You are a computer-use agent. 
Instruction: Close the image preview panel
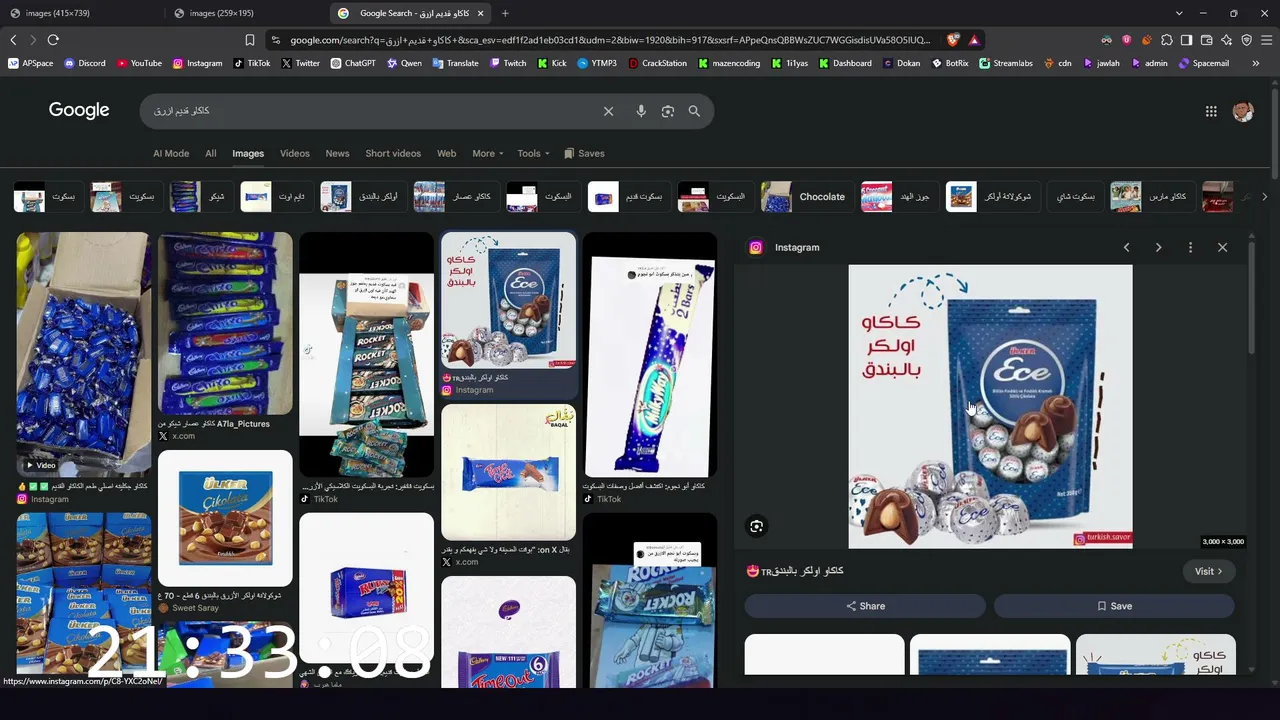click(1222, 247)
